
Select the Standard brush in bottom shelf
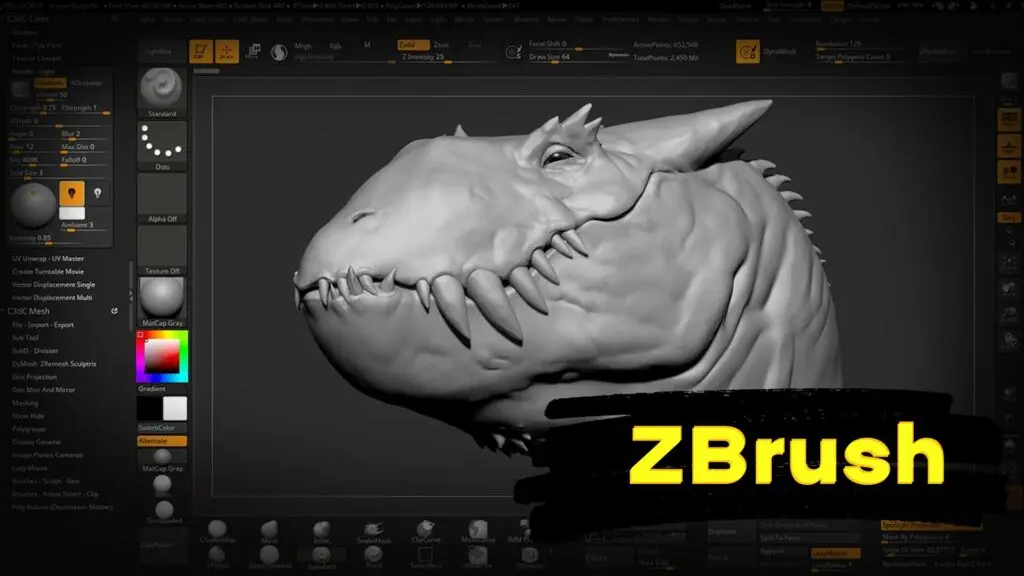pyautogui.click(x=321, y=557)
